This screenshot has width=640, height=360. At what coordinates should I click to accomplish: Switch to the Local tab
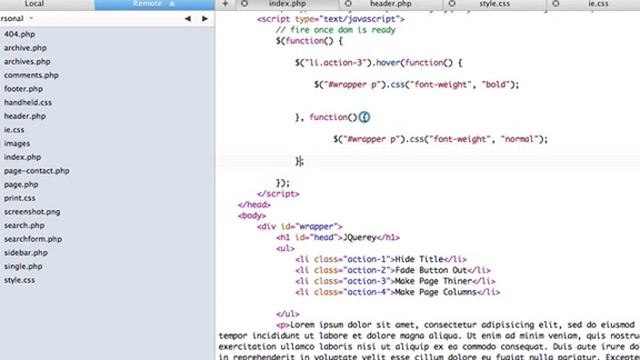point(34,4)
